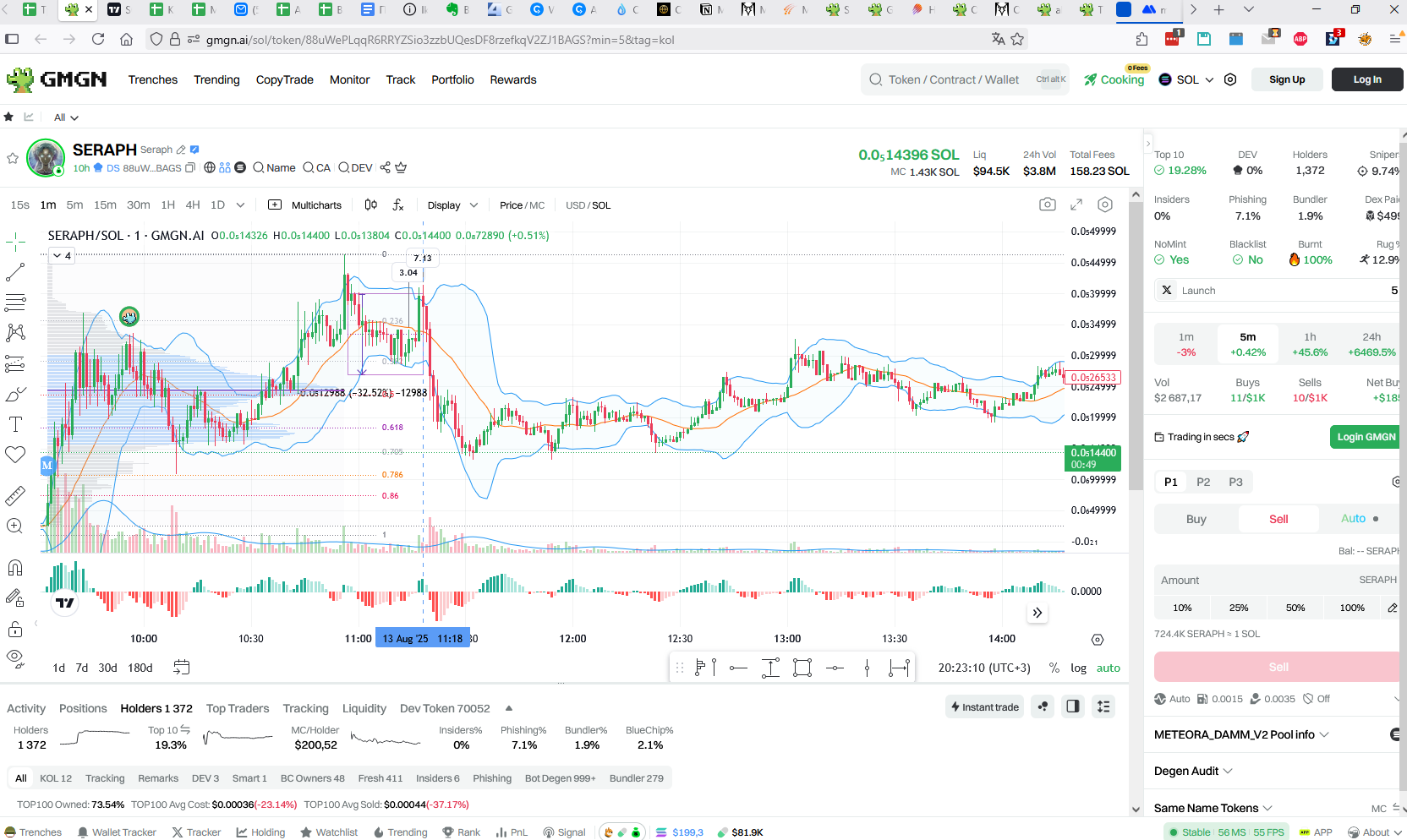Open top-bar settings hexagon icon
Image resolution: width=1407 pixels, height=840 pixels.
click(x=1230, y=79)
